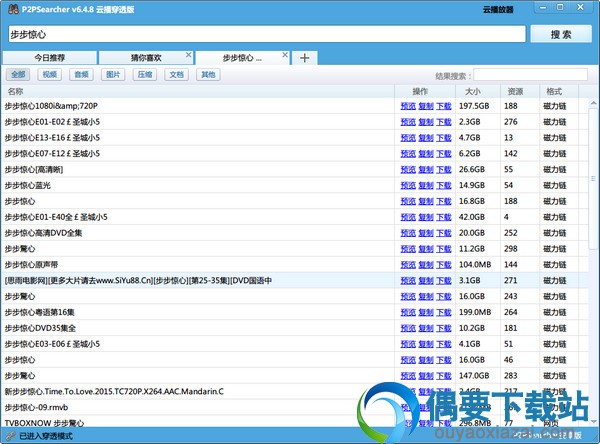Maximize the P2PSearcher window
The height and width of the screenshot is (444, 600).
tap(560, 8)
